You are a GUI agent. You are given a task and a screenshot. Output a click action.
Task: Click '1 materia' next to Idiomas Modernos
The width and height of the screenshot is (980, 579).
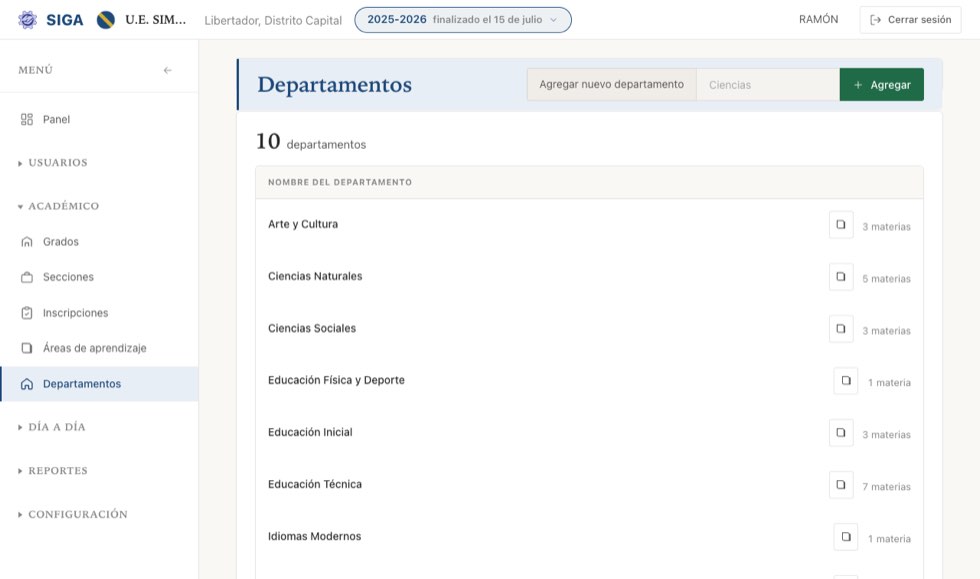coord(889,539)
